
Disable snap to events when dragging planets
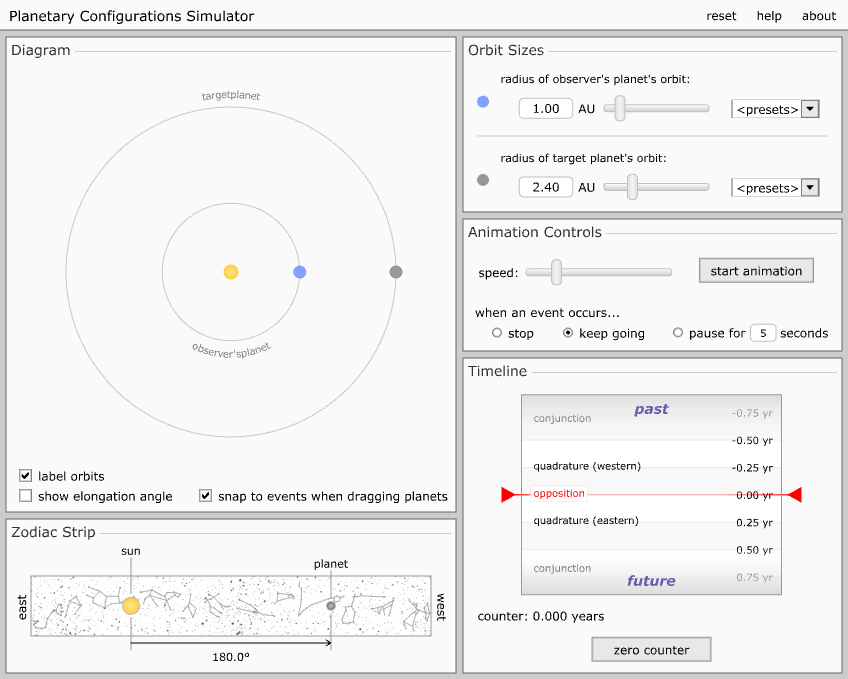click(x=206, y=496)
